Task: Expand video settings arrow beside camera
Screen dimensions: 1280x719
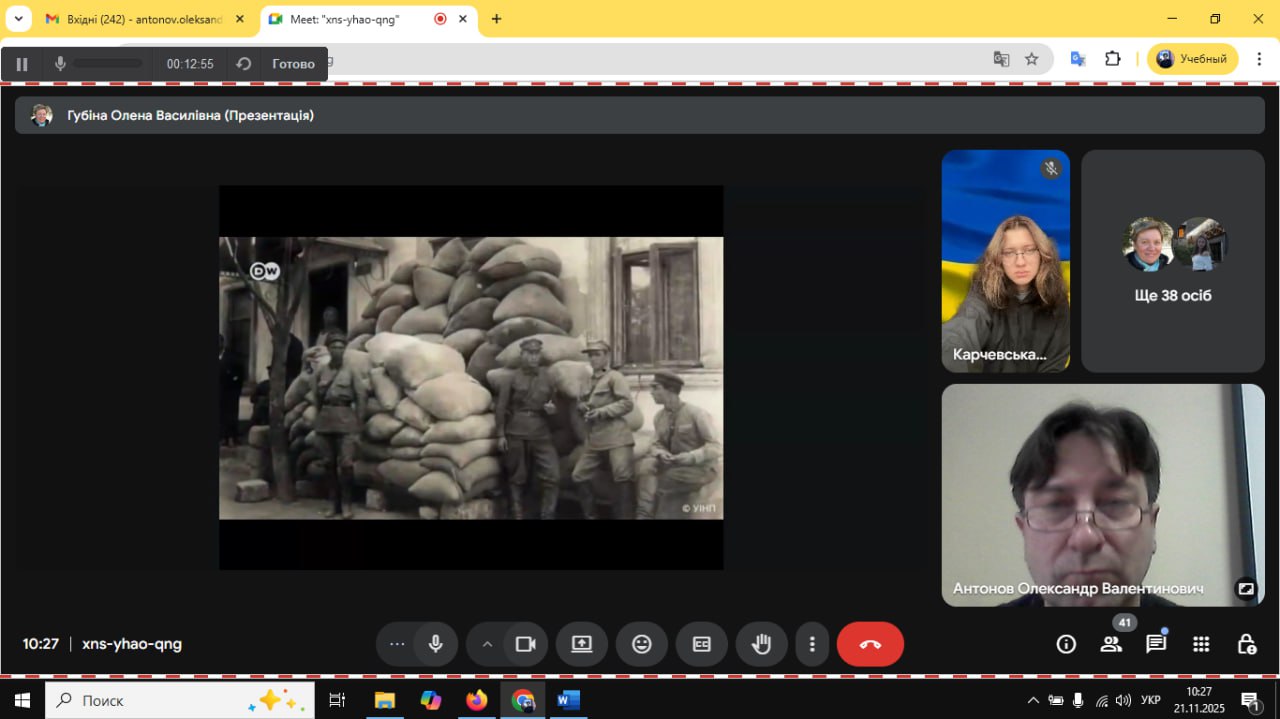Action: pos(487,644)
